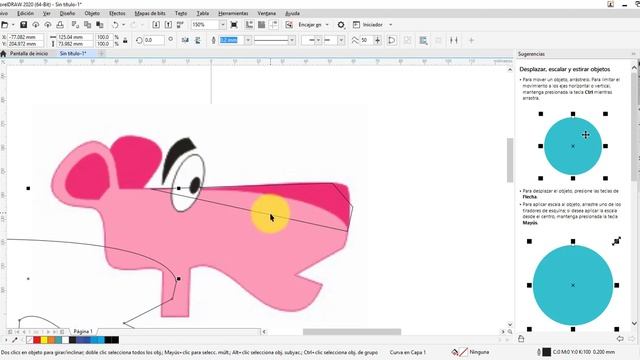Click the X position input field

tap(25, 37)
